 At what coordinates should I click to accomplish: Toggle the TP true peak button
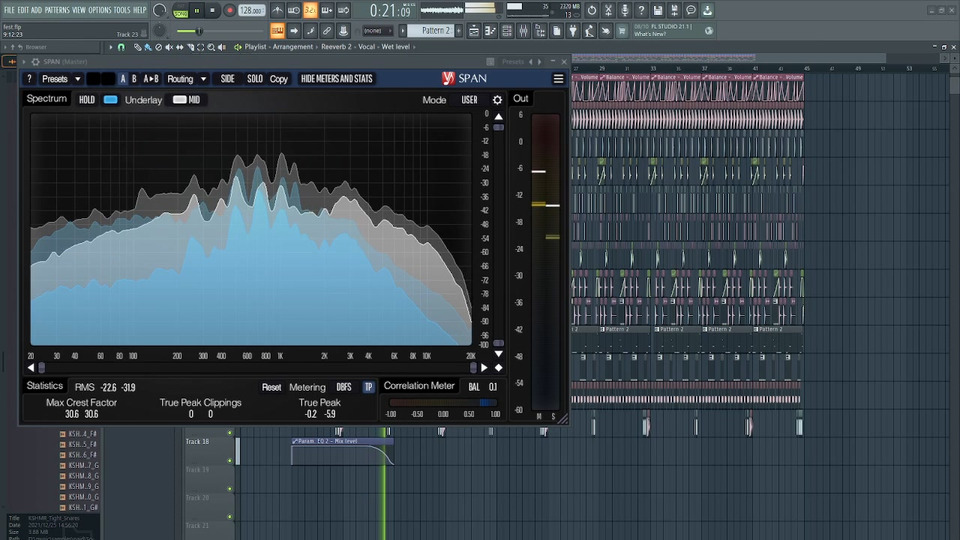(369, 387)
